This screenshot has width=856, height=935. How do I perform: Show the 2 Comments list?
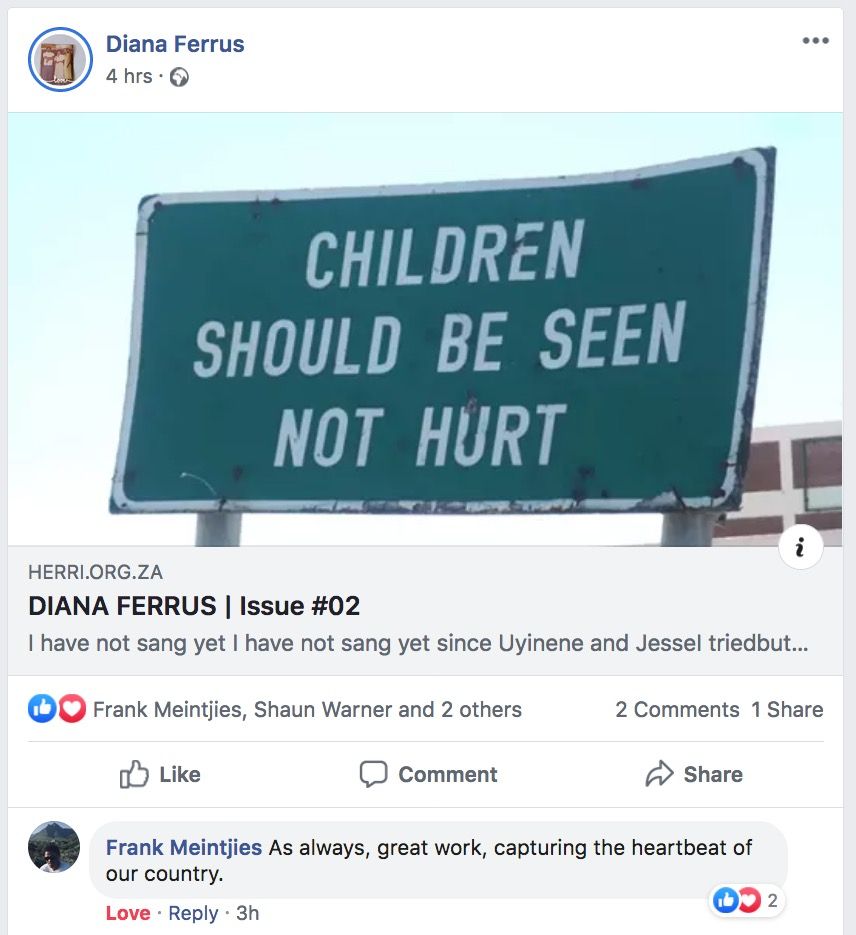pos(677,710)
